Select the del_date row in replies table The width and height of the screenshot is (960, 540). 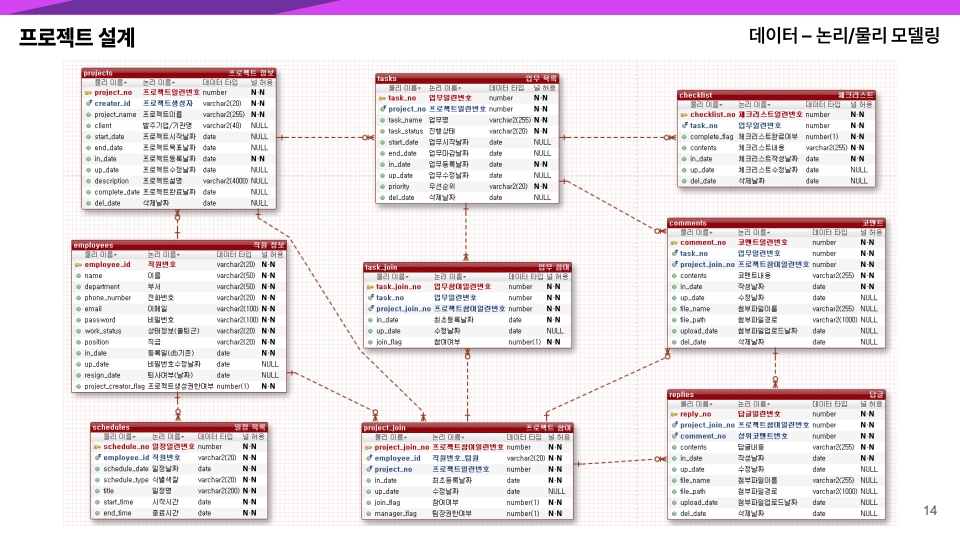click(776, 514)
